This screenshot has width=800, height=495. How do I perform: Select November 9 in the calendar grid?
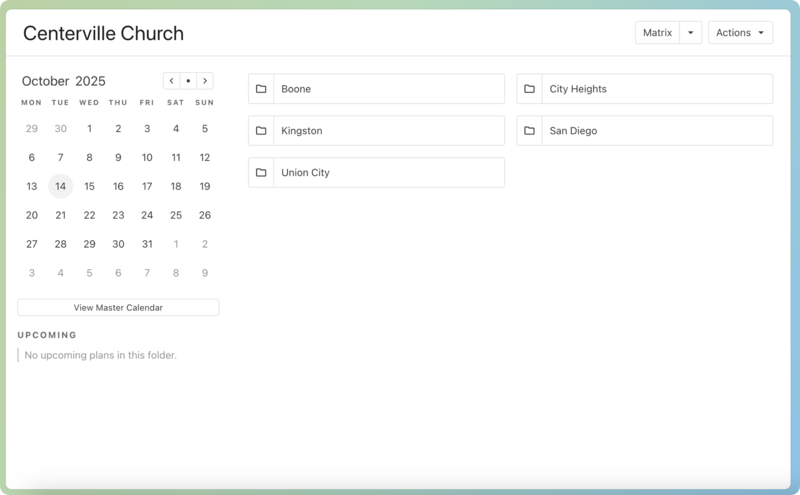click(x=205, y=273)
